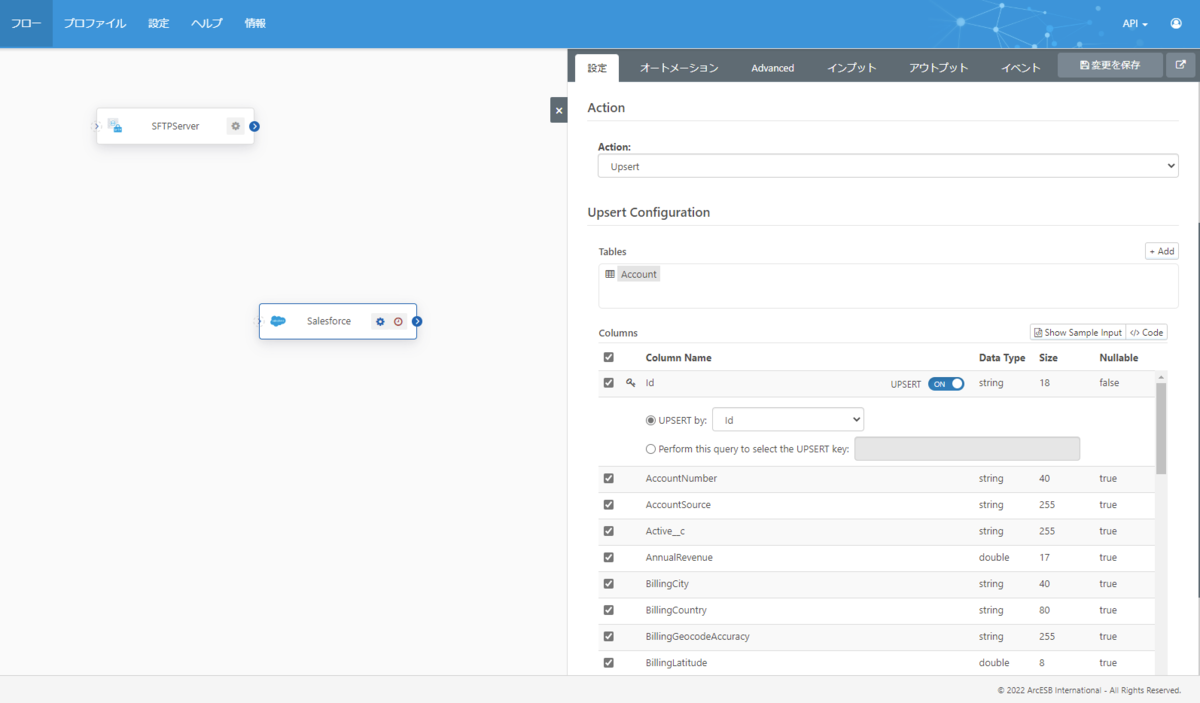Open the user account icon
Viewport: 1200px width, 703px height.
pyautogui.click(x=1176, y=23)
